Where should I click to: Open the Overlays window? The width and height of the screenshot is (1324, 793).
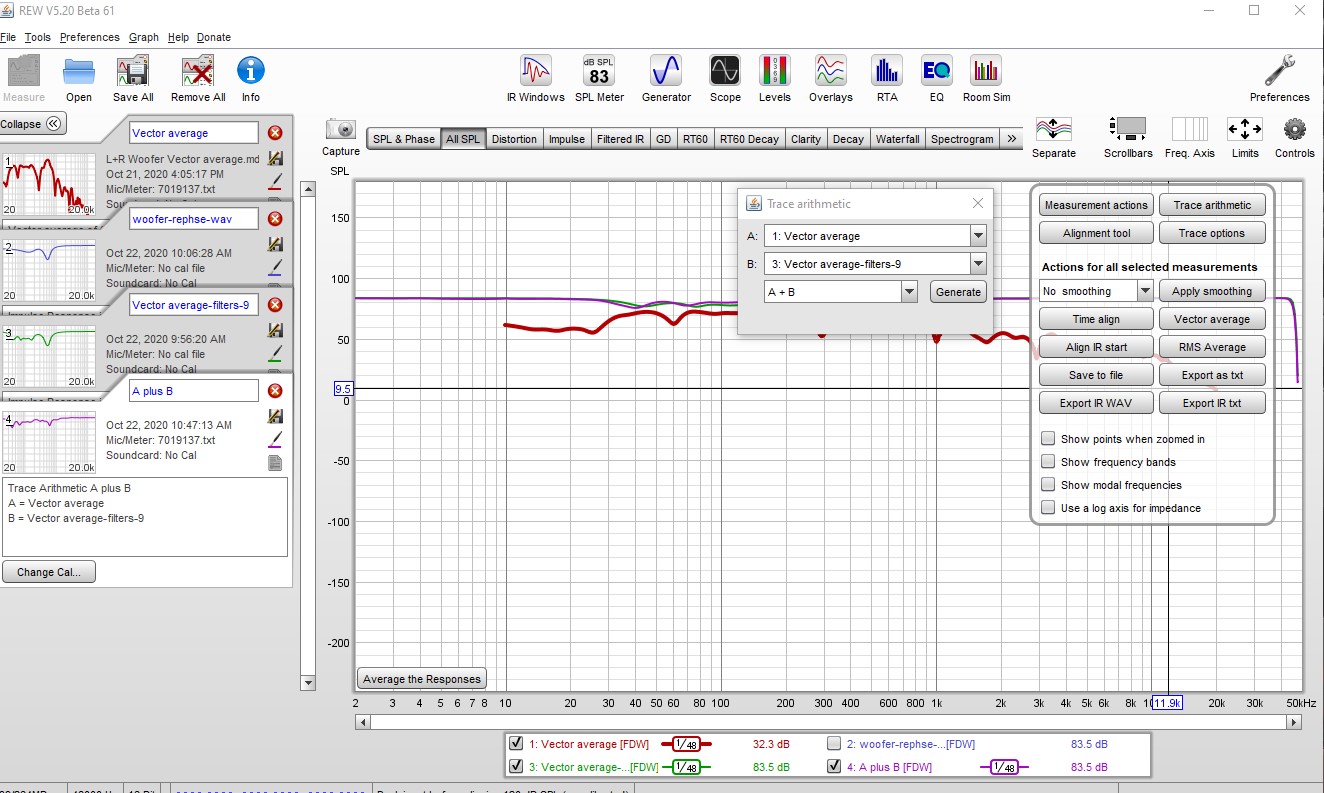coord(831,71)
